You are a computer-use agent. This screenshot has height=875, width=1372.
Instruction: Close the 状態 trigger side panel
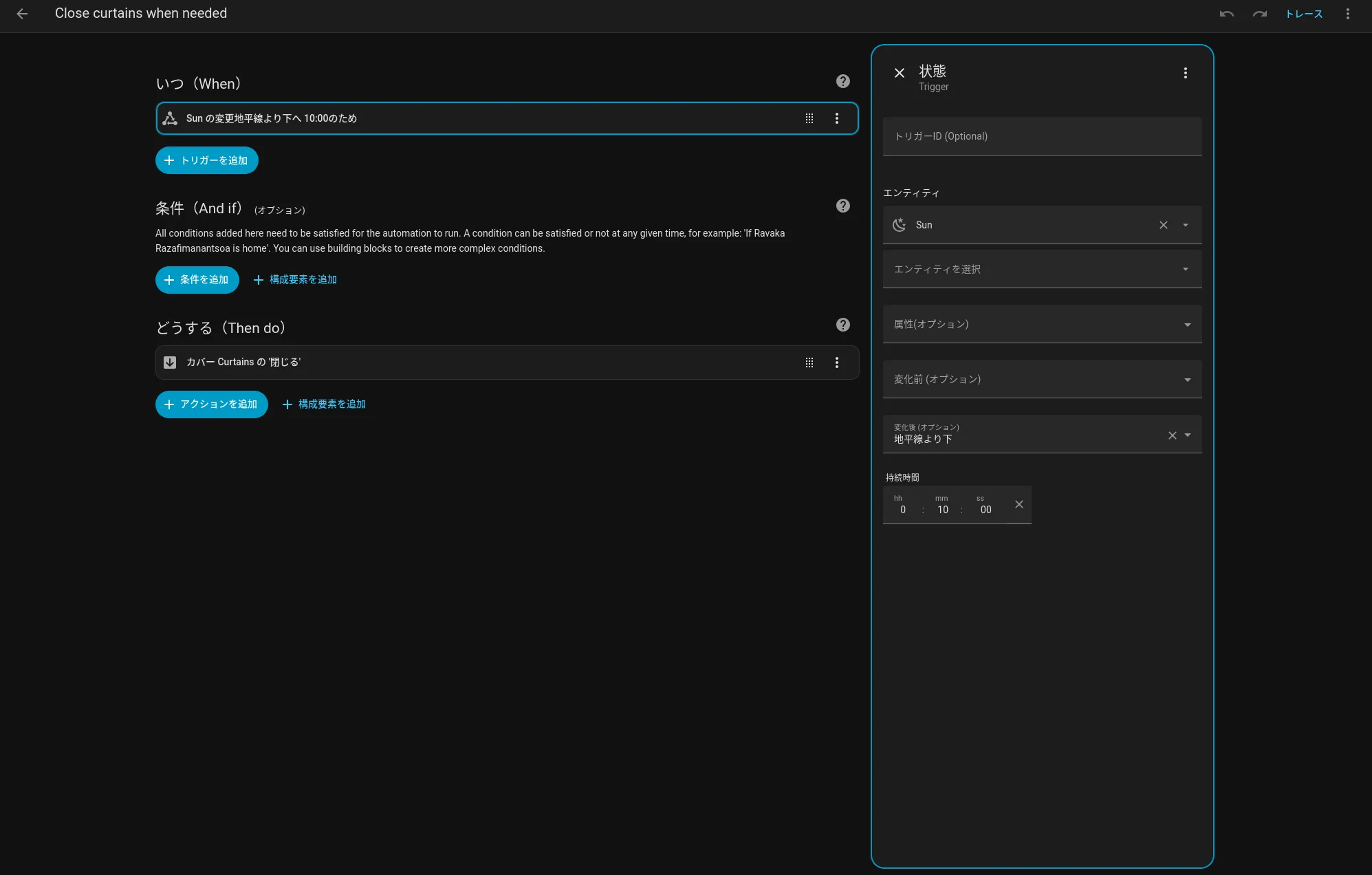tap(899, 73)
